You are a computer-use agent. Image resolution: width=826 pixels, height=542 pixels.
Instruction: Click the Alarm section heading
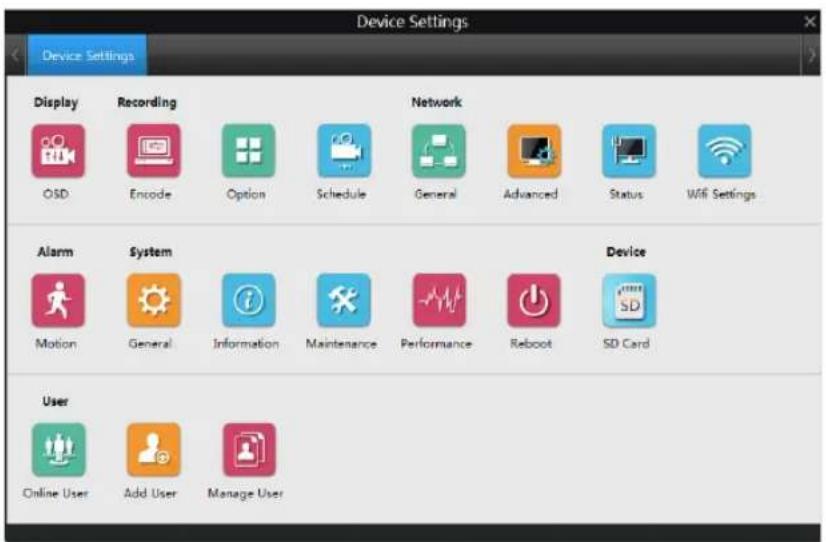[55, 252]
